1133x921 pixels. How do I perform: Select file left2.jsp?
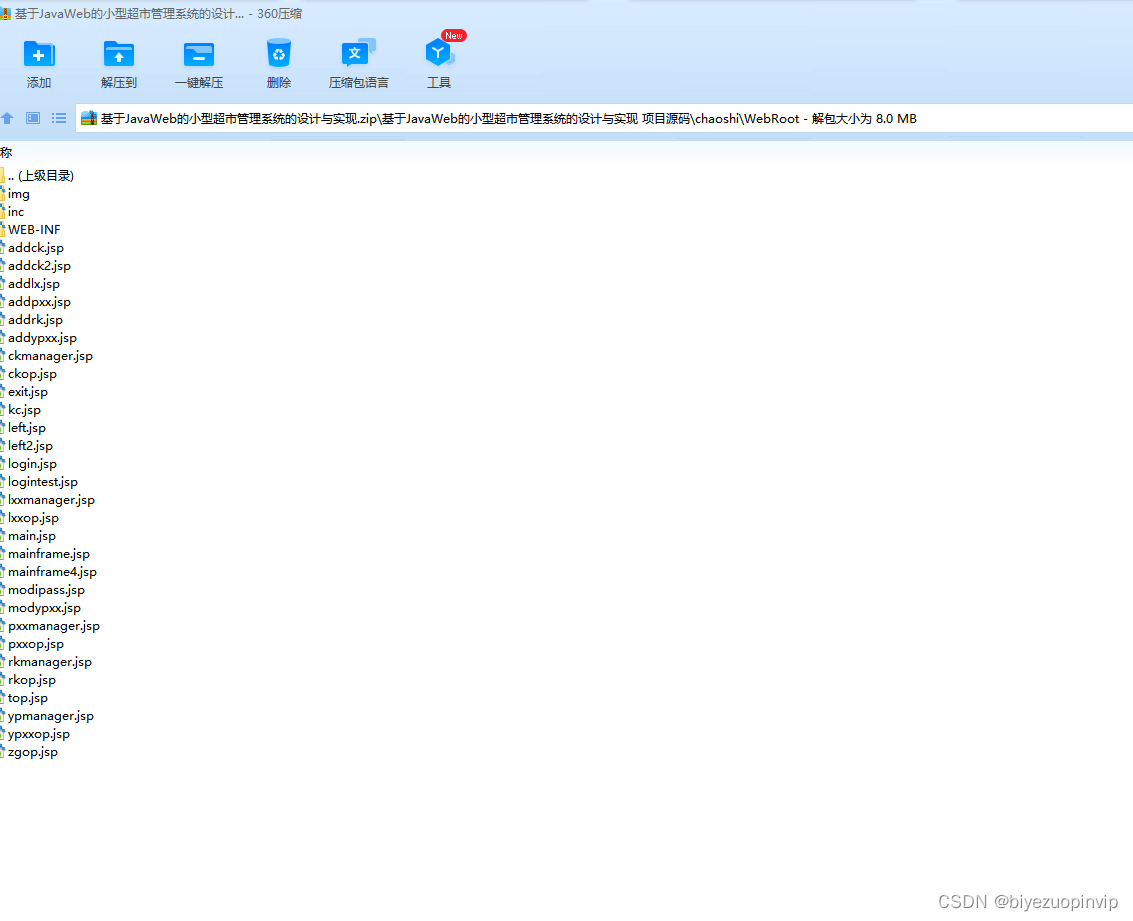27,446
